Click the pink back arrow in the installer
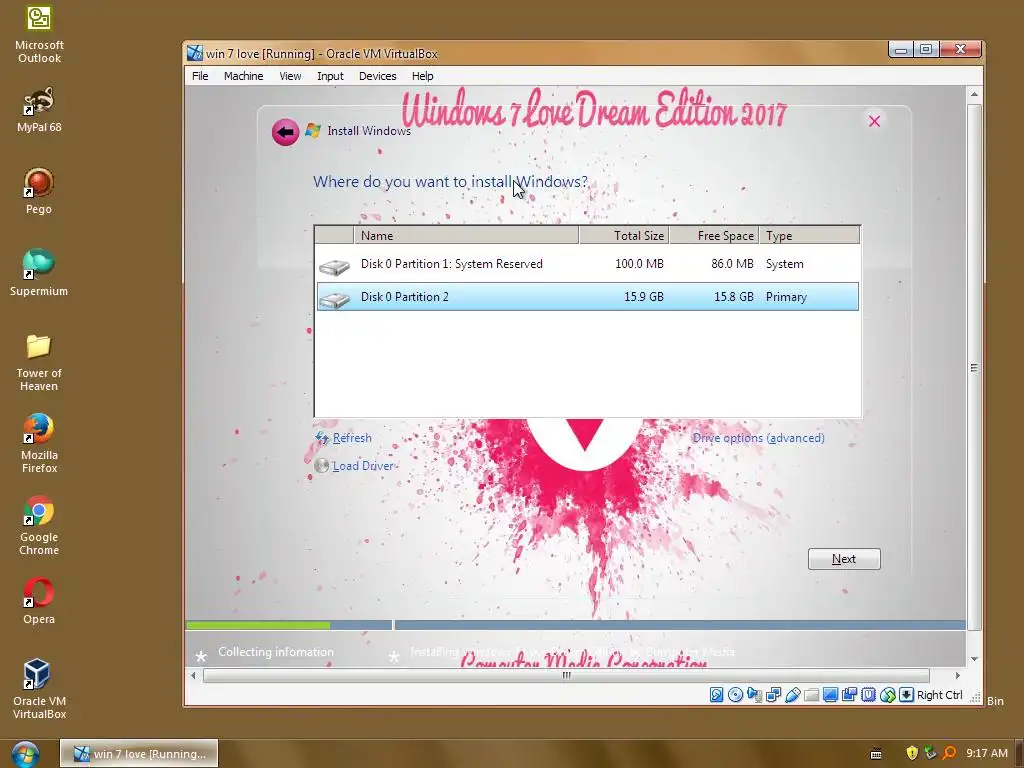This screenshot has width=1024, height=768. 285,132
